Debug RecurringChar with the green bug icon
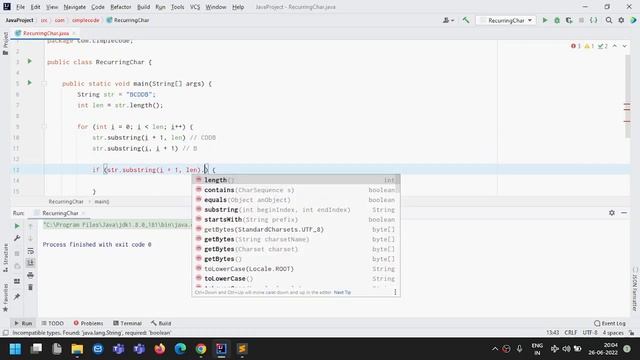The image size is (640, 360). tap(557, 20)
